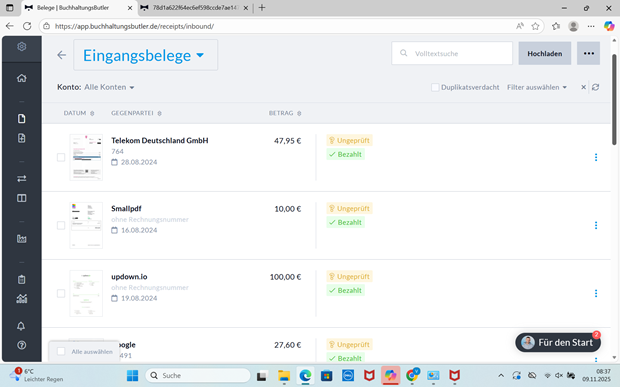Open the Für den Start helper button

(x=558, y=342)
